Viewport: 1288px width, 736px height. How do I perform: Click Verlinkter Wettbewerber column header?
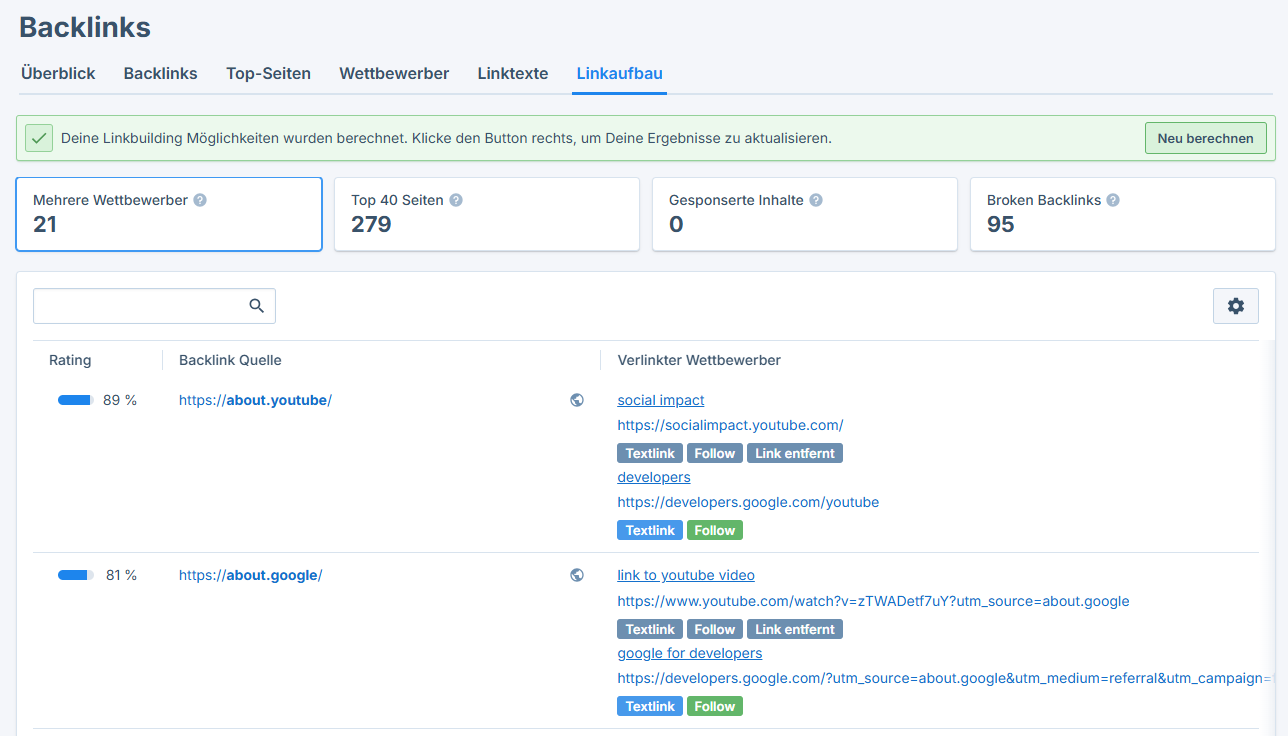[x=699, y=360]
